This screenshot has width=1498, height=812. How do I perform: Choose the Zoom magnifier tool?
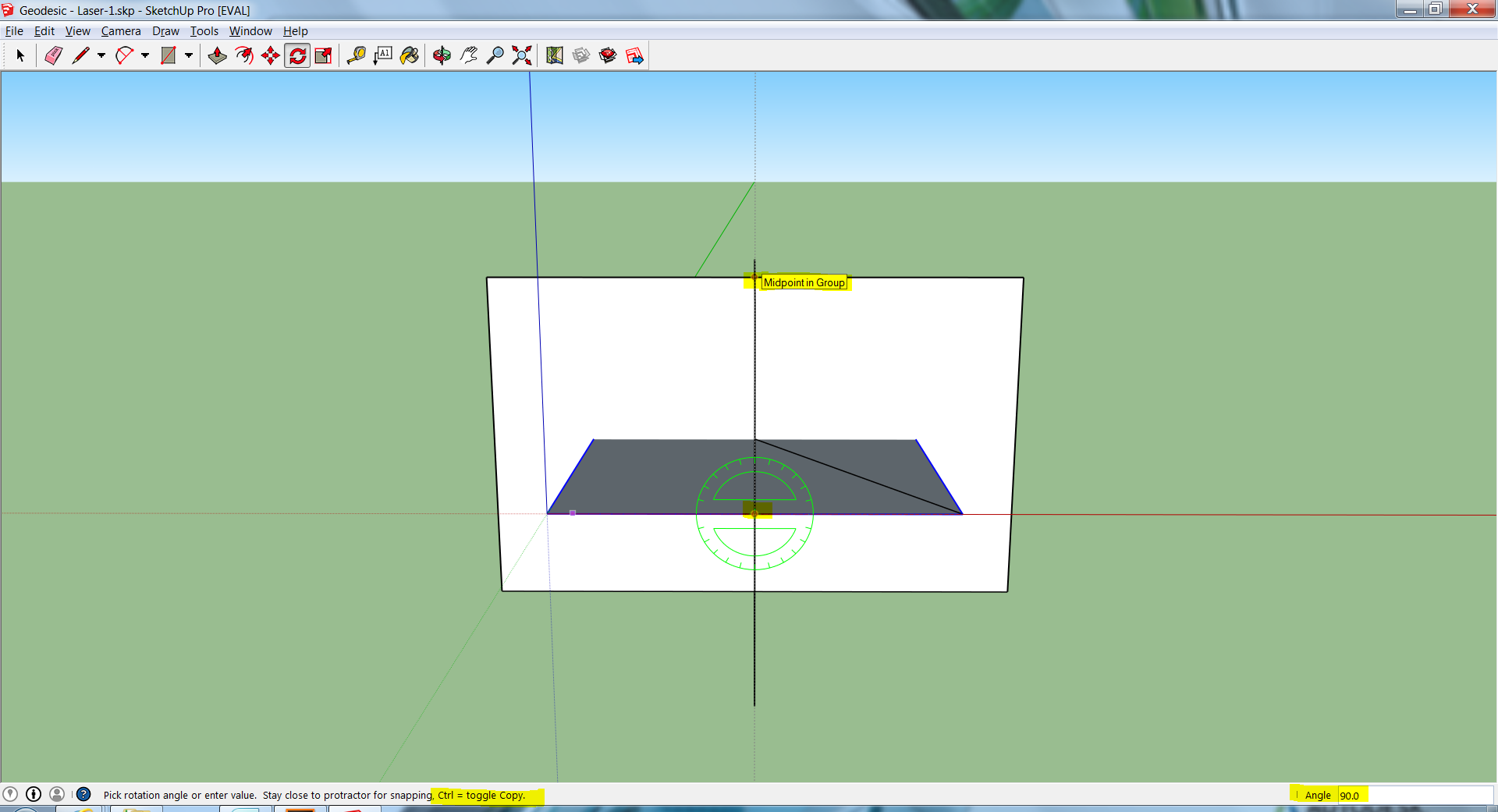tap(495, 55)
